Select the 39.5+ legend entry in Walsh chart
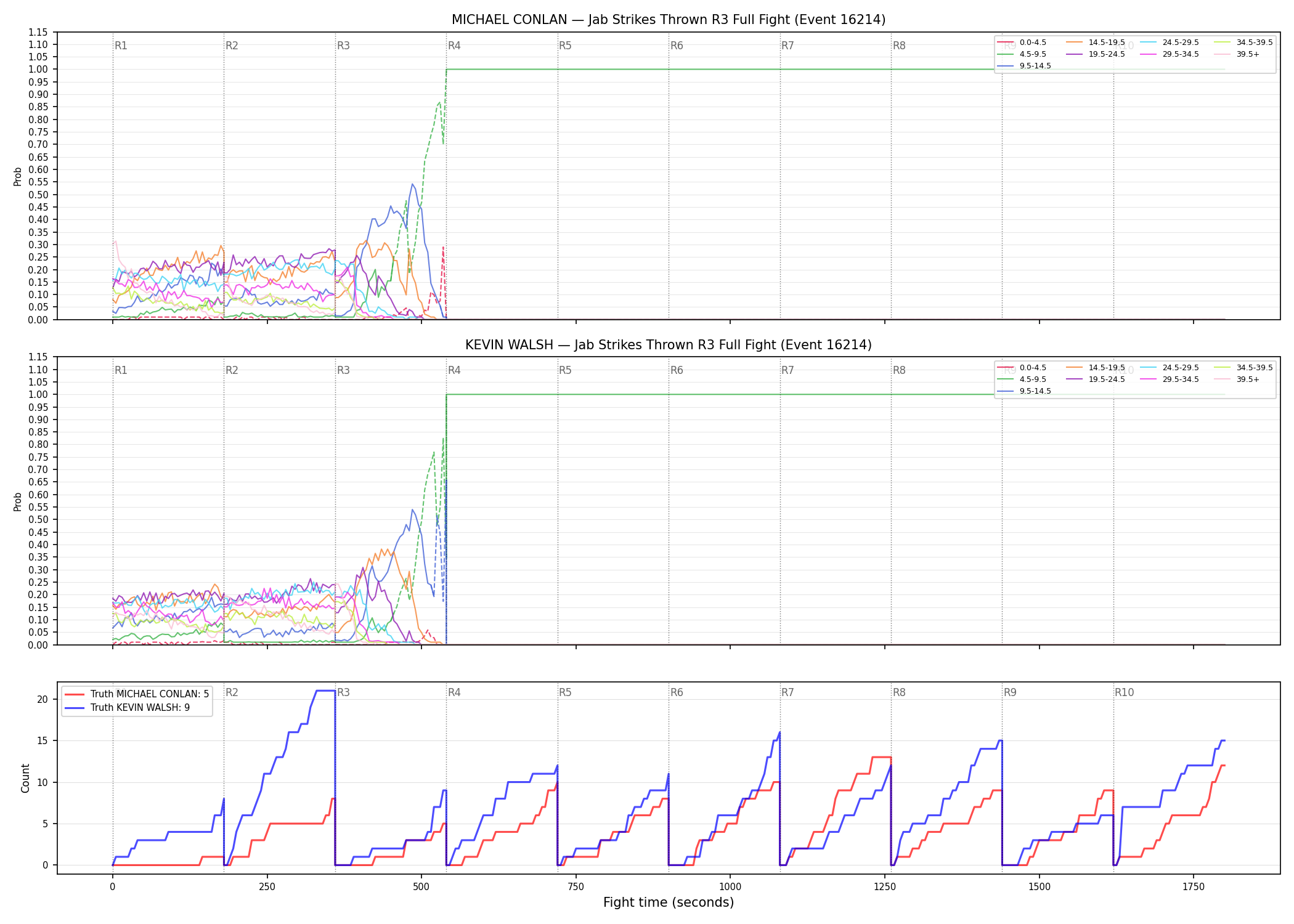Screen dimensions: 1294x924 pos(1237,379)
